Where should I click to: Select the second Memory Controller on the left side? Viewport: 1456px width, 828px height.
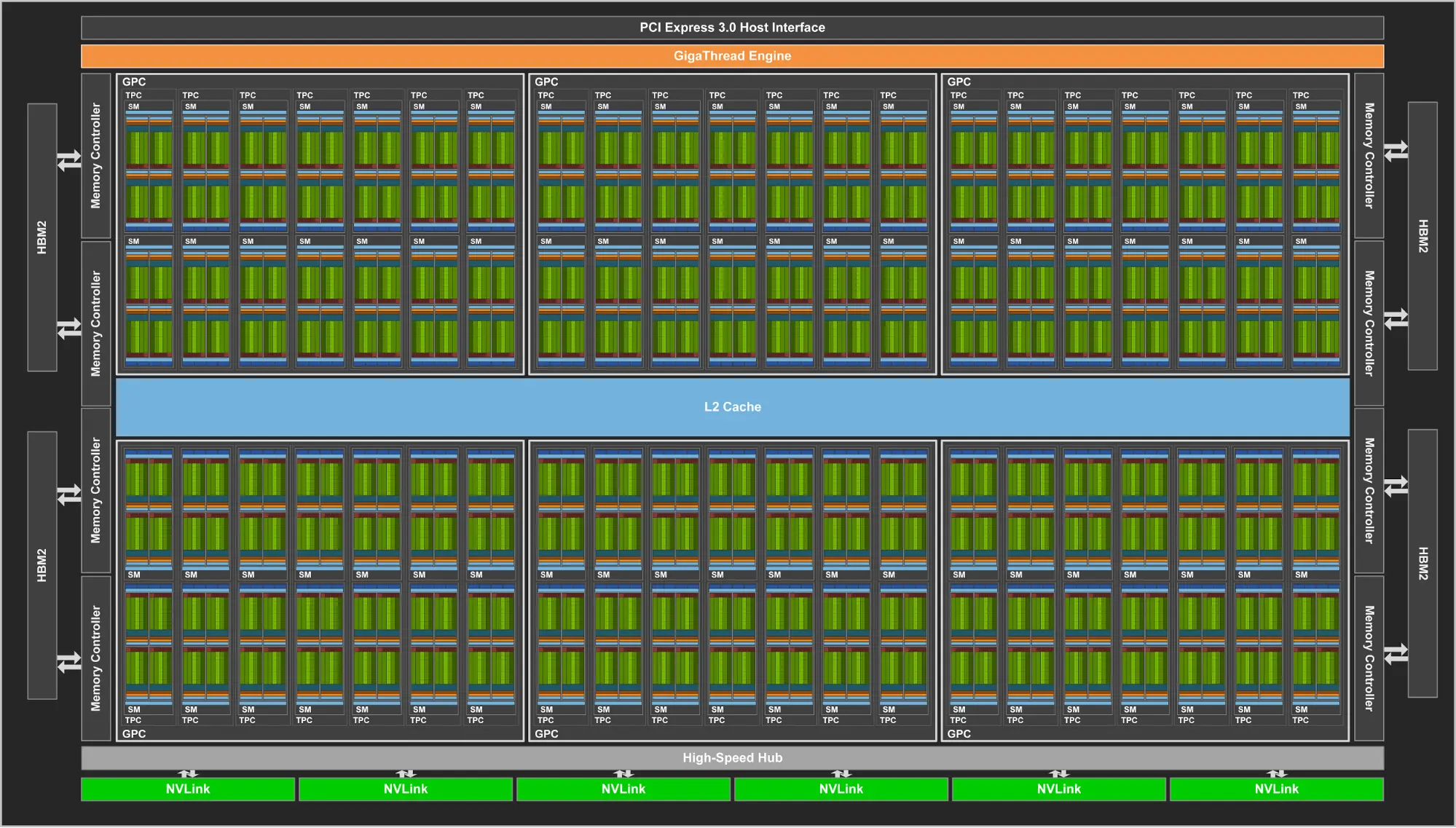click(95, 323)
